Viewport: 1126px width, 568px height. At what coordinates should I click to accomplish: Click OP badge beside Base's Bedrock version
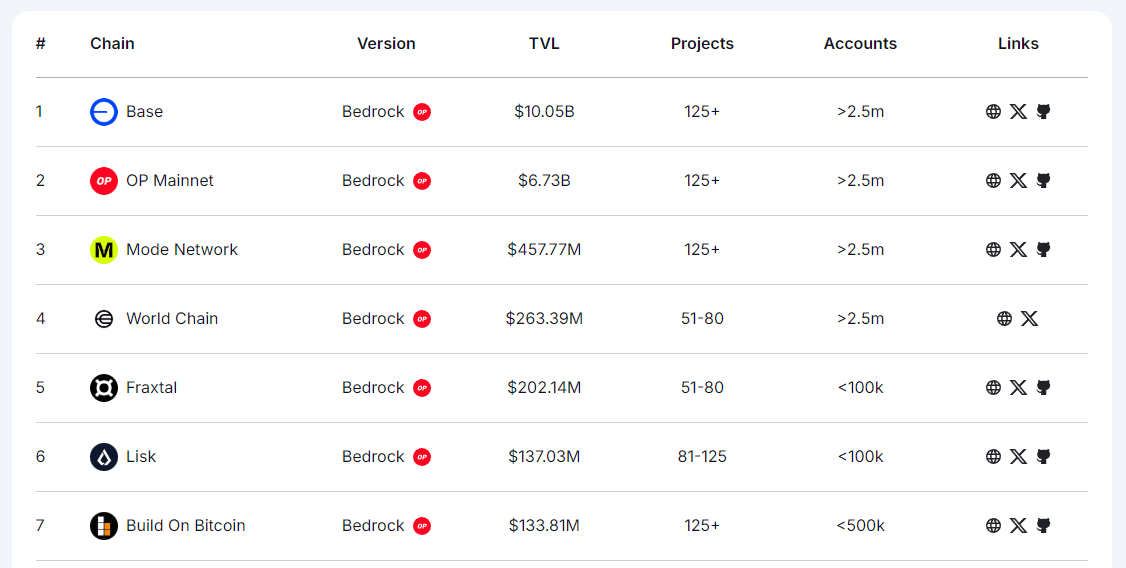point(422,112)
